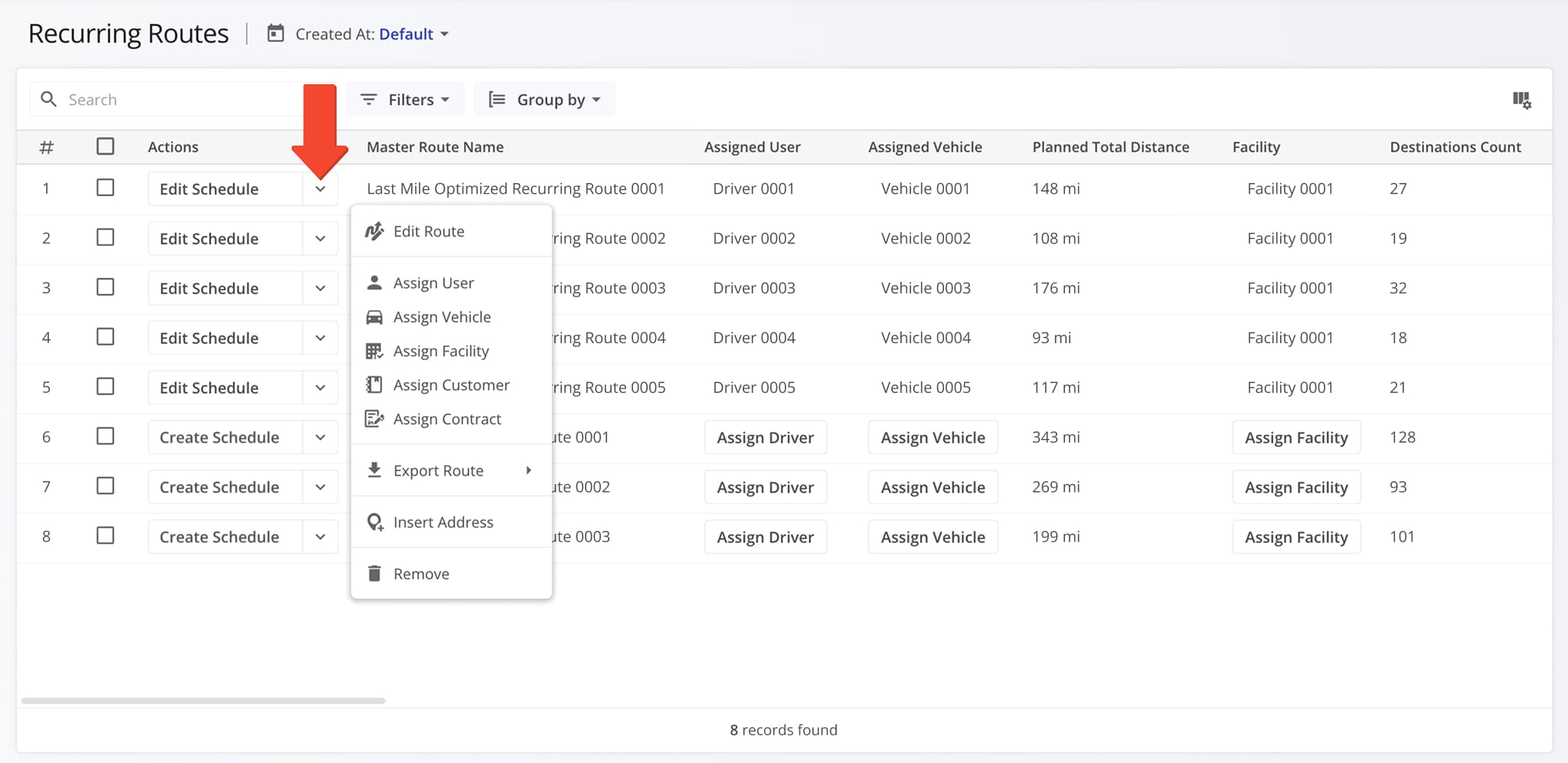Click the search magnifier icon
Image resolution: width=1568 pixels, height=763 pixels.
(48, 99)
